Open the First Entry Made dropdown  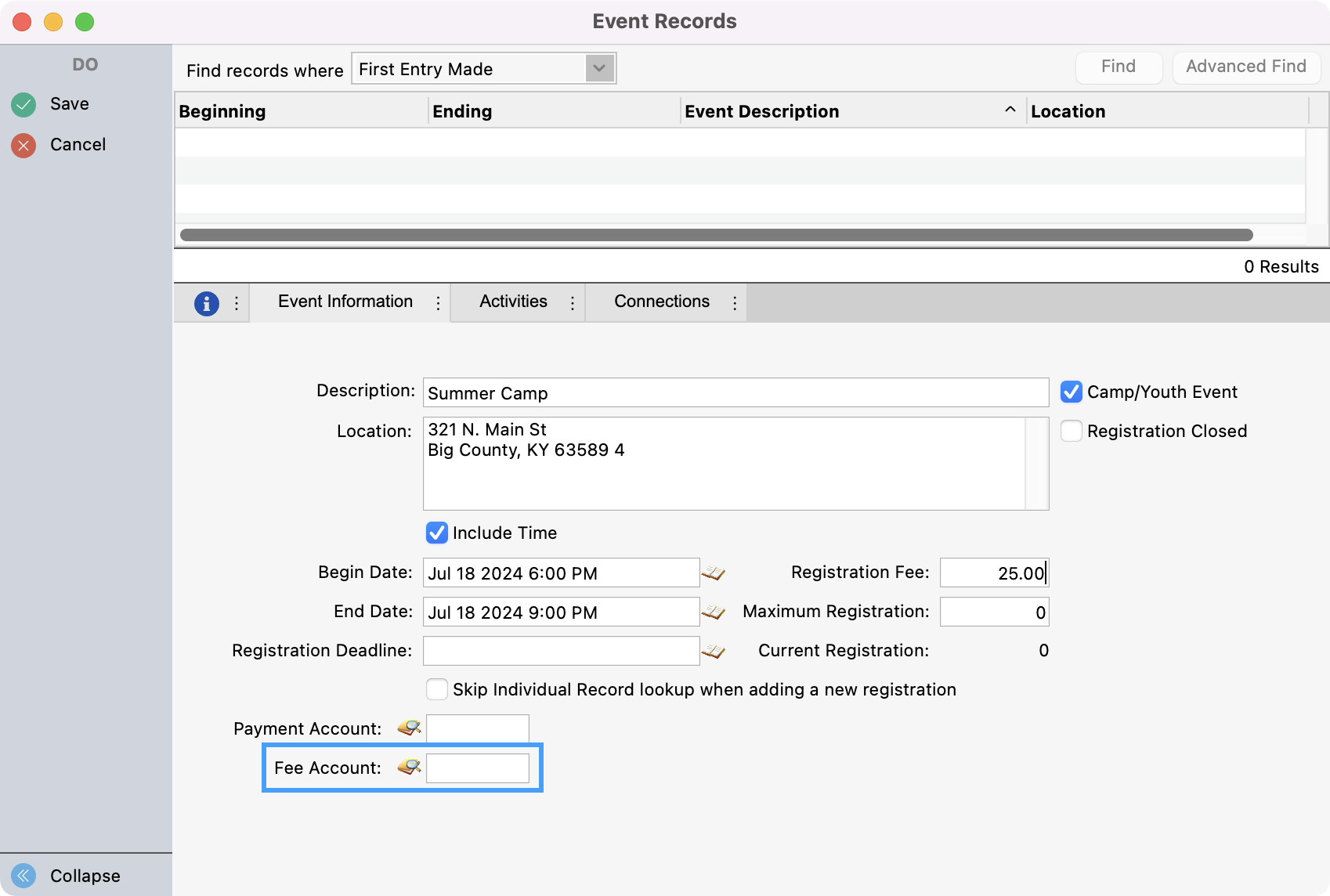click(599, 69)
